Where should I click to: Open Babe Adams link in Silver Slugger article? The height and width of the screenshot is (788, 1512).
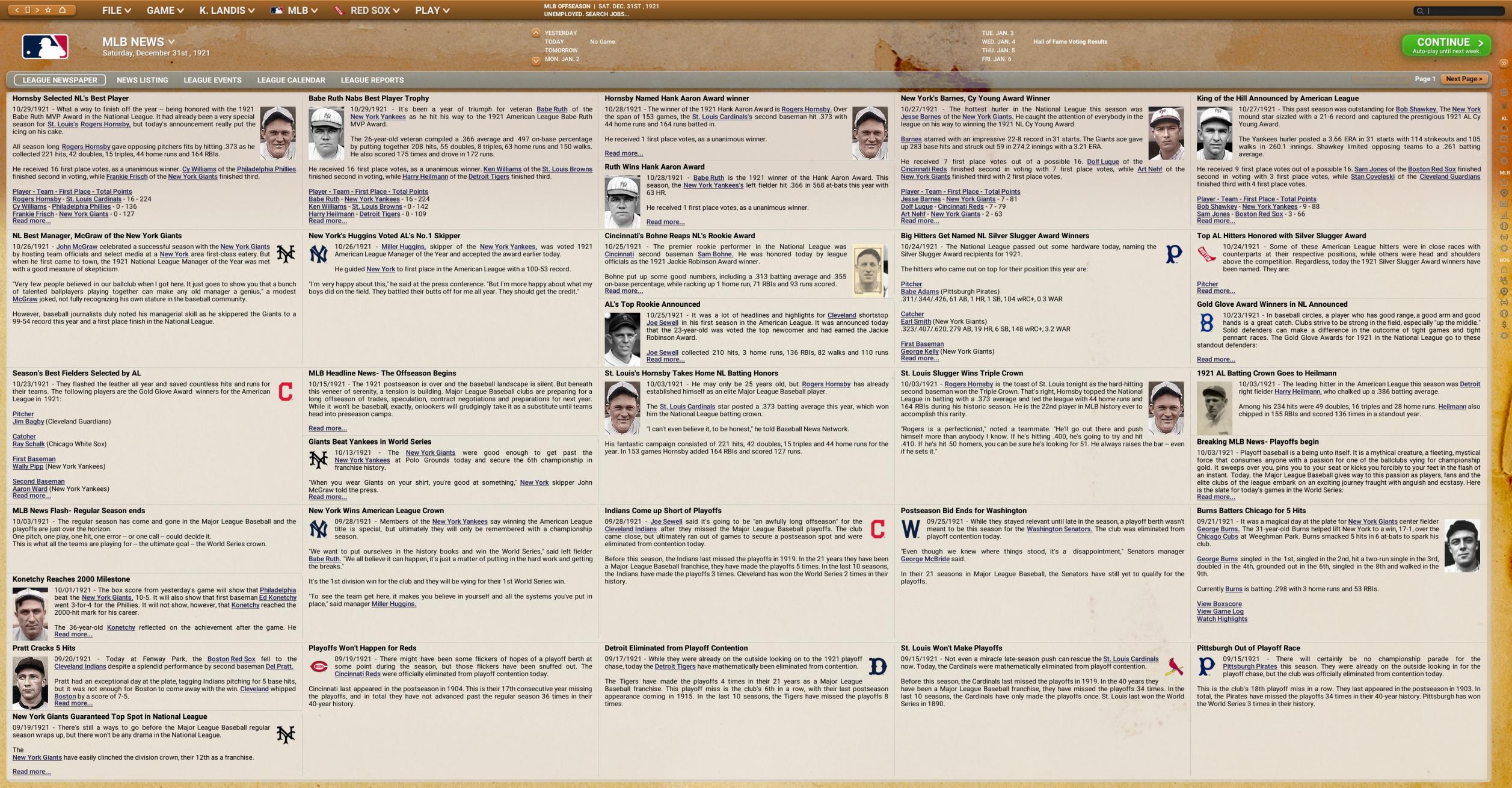[919, 292]
